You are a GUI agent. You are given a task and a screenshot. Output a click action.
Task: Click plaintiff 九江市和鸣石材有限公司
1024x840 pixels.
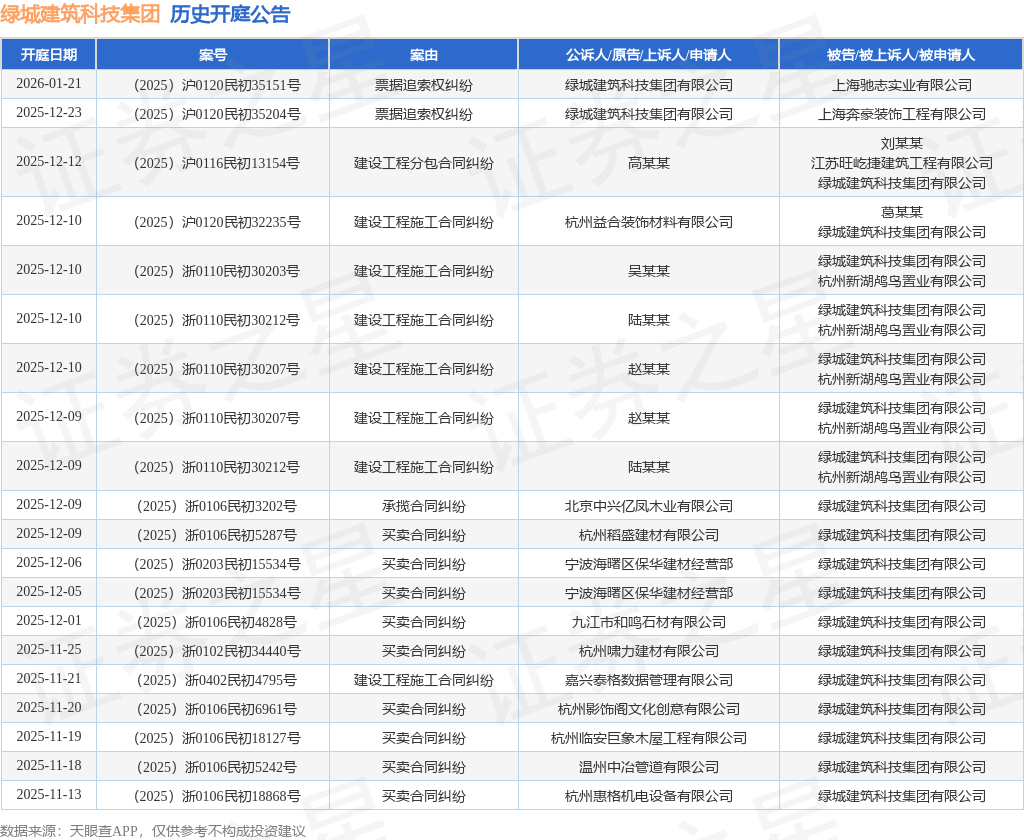coord(648,622)
